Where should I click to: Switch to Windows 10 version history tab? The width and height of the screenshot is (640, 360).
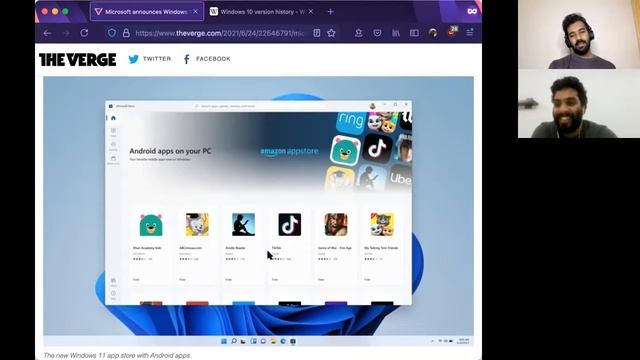click(262, 12)
